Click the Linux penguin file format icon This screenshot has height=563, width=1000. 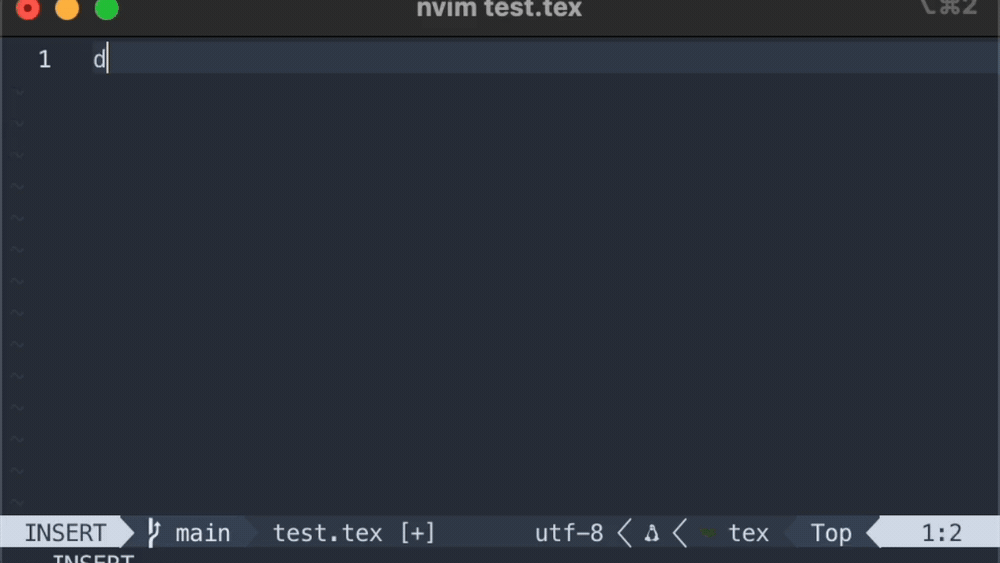point(652,534)
